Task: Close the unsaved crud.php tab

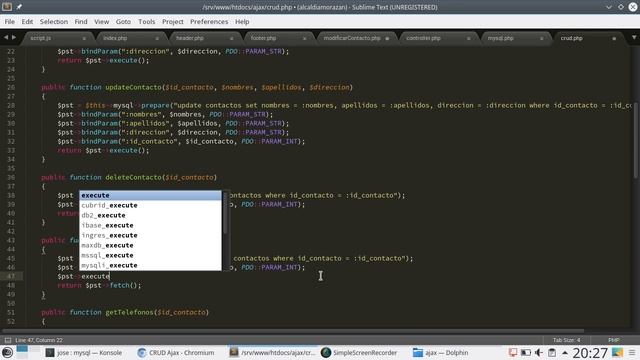Action: pyautogui.click(x=614, y=38)
